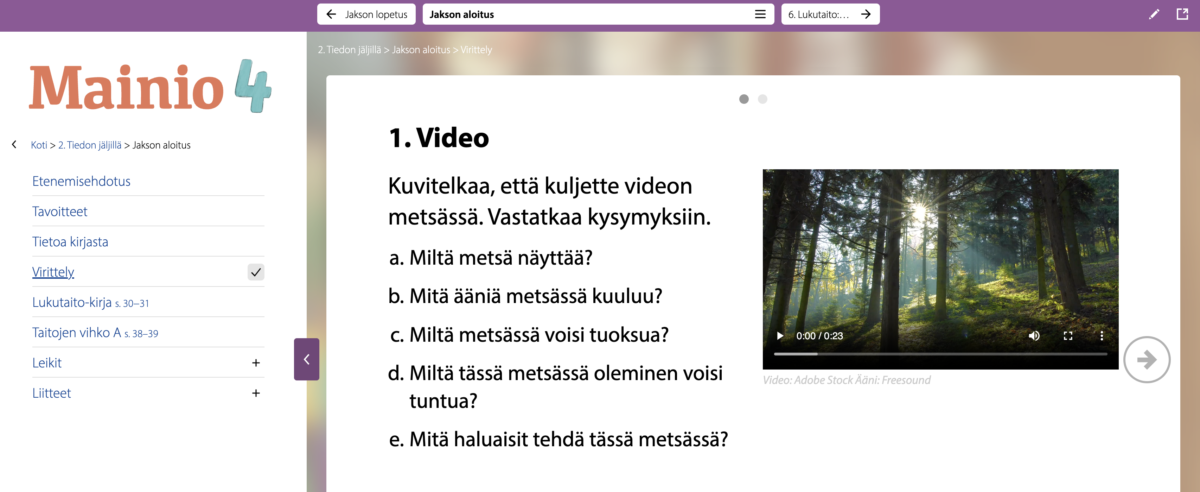Screen dimensions: 1200x492
Task: Expand the Liitteet section
Action: pyautogui.click(x=256, y=393)
